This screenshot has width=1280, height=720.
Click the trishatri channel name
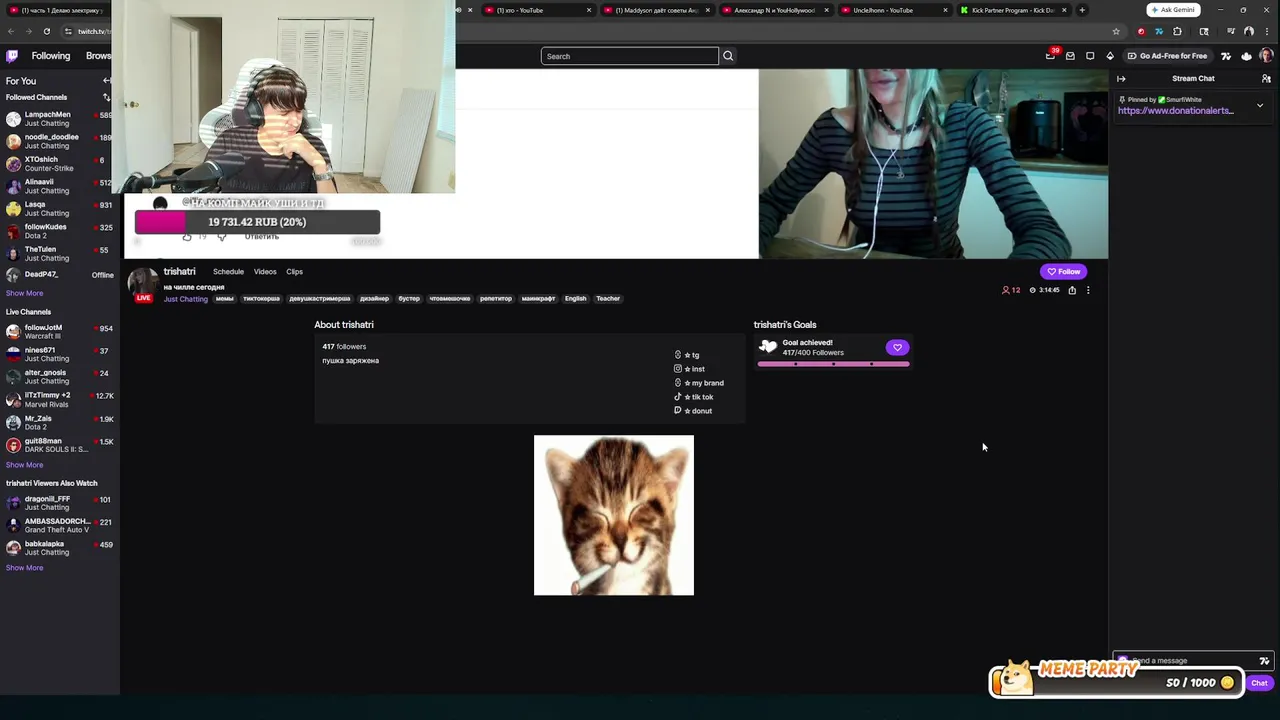[179, 272]
